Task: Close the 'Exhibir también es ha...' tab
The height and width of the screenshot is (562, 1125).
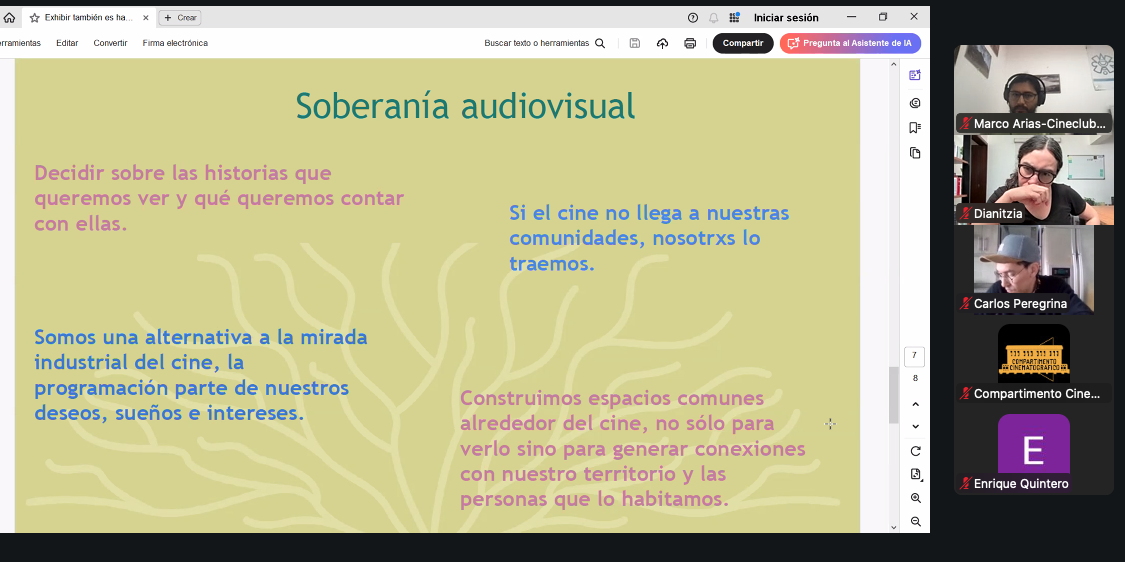Action: (x=146, y=18)
